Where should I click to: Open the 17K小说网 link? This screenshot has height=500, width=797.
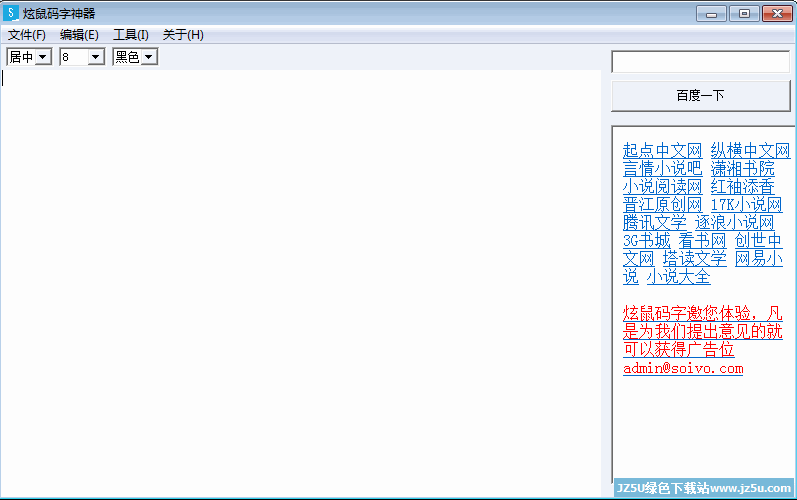(746, 204)
